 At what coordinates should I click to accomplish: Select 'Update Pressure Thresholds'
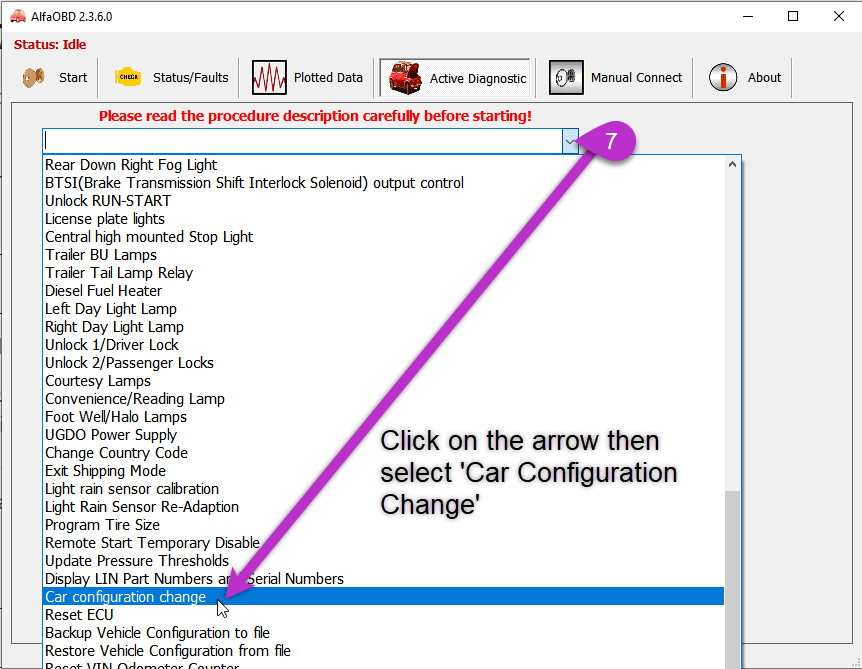(x=383, y=561)
